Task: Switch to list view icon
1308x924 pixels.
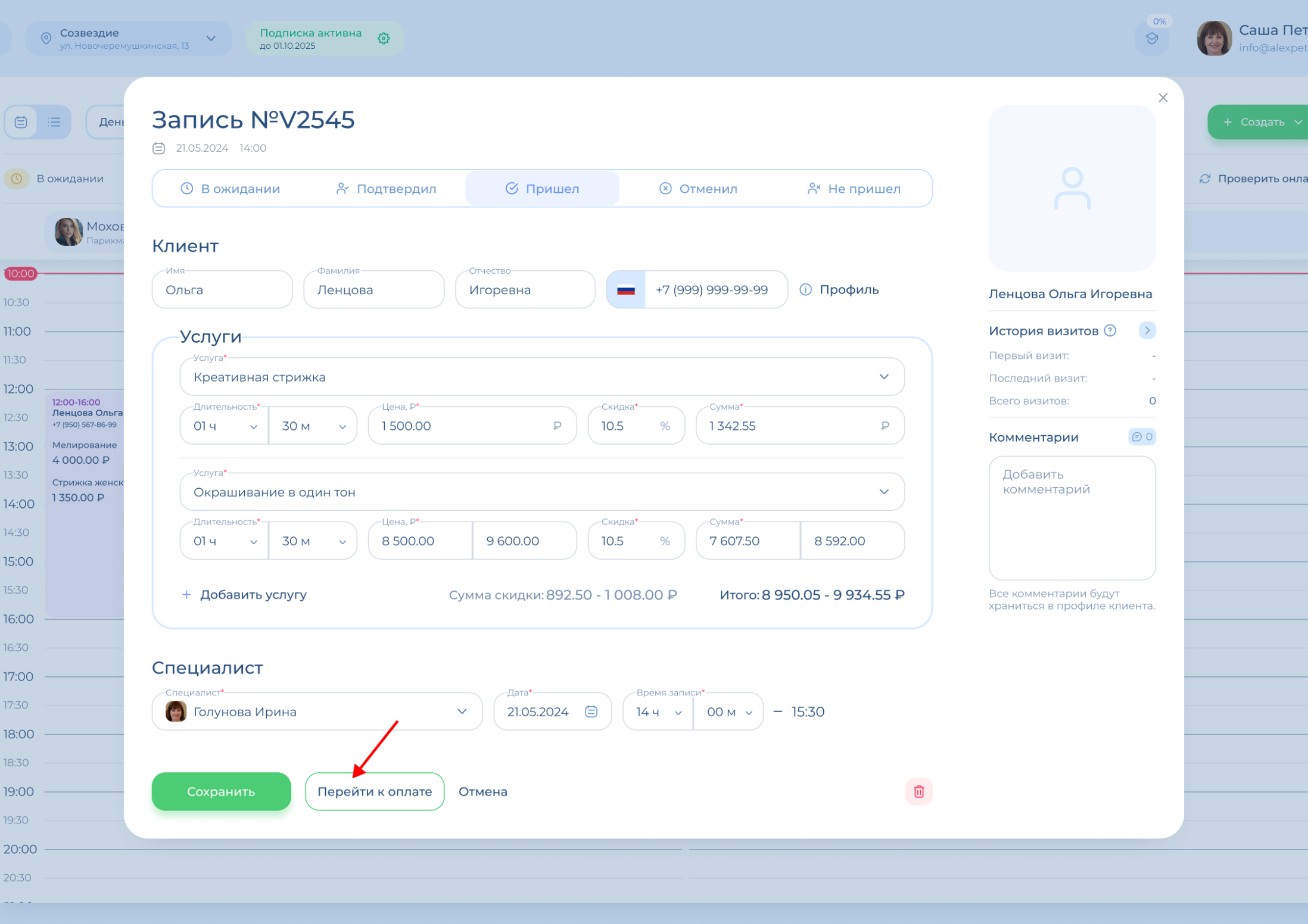Action: pos(54,122)
